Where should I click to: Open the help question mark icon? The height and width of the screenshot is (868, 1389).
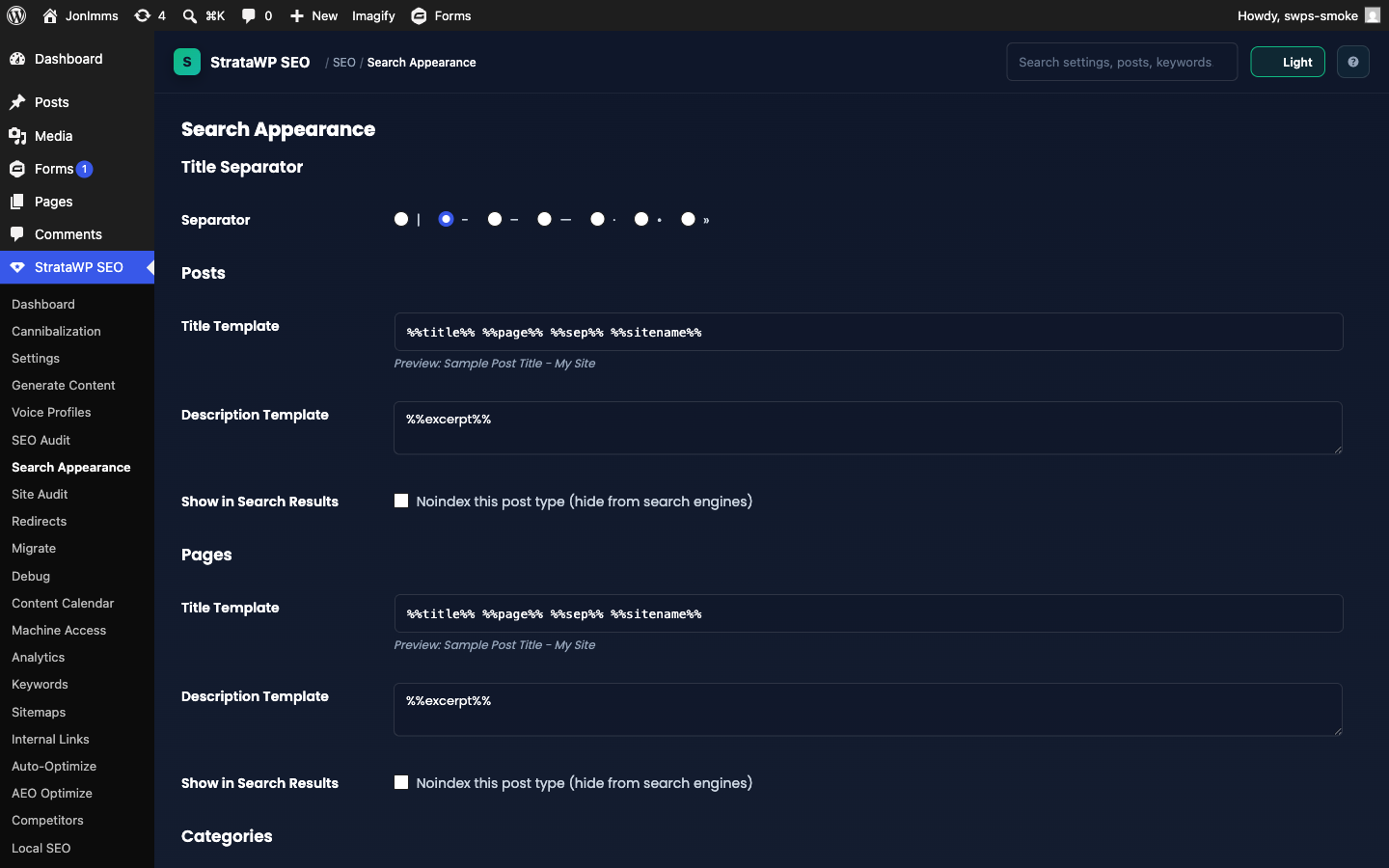point(1353,62)
